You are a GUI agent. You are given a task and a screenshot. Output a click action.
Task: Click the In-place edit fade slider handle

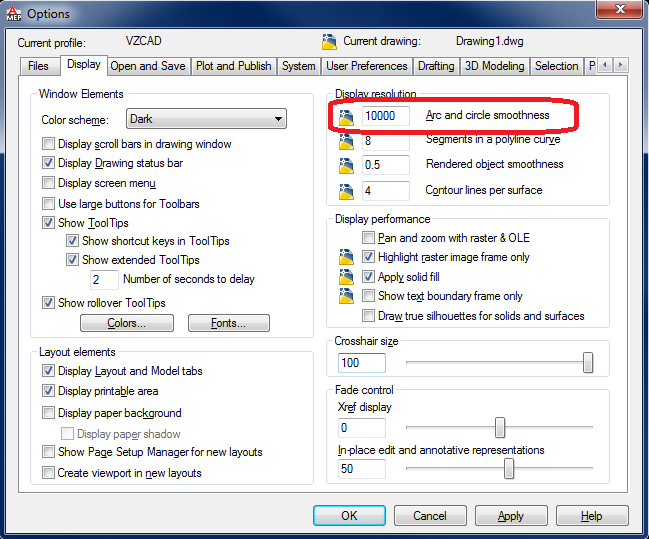(x=509, y=469)
